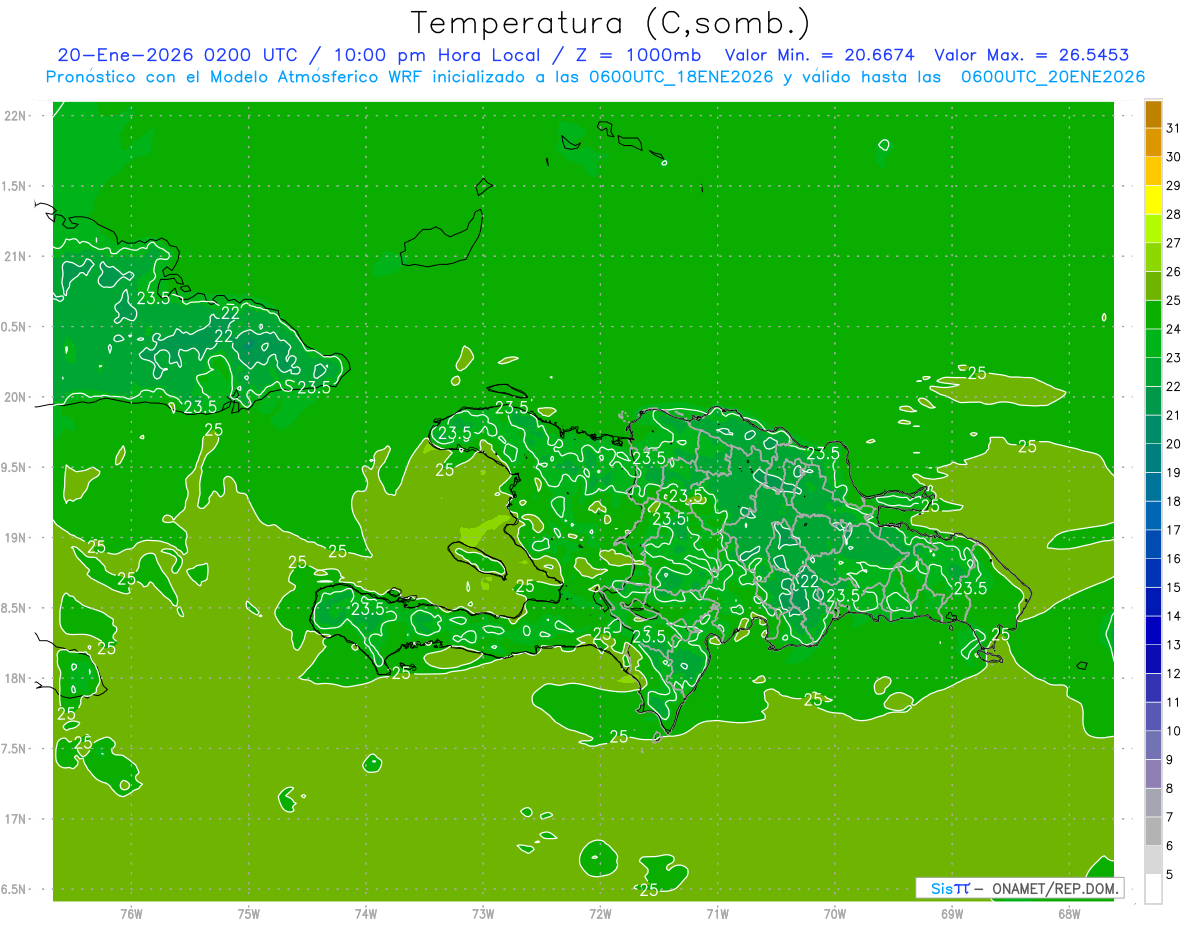Click the '17N' latitude axis label

point(17,819)
